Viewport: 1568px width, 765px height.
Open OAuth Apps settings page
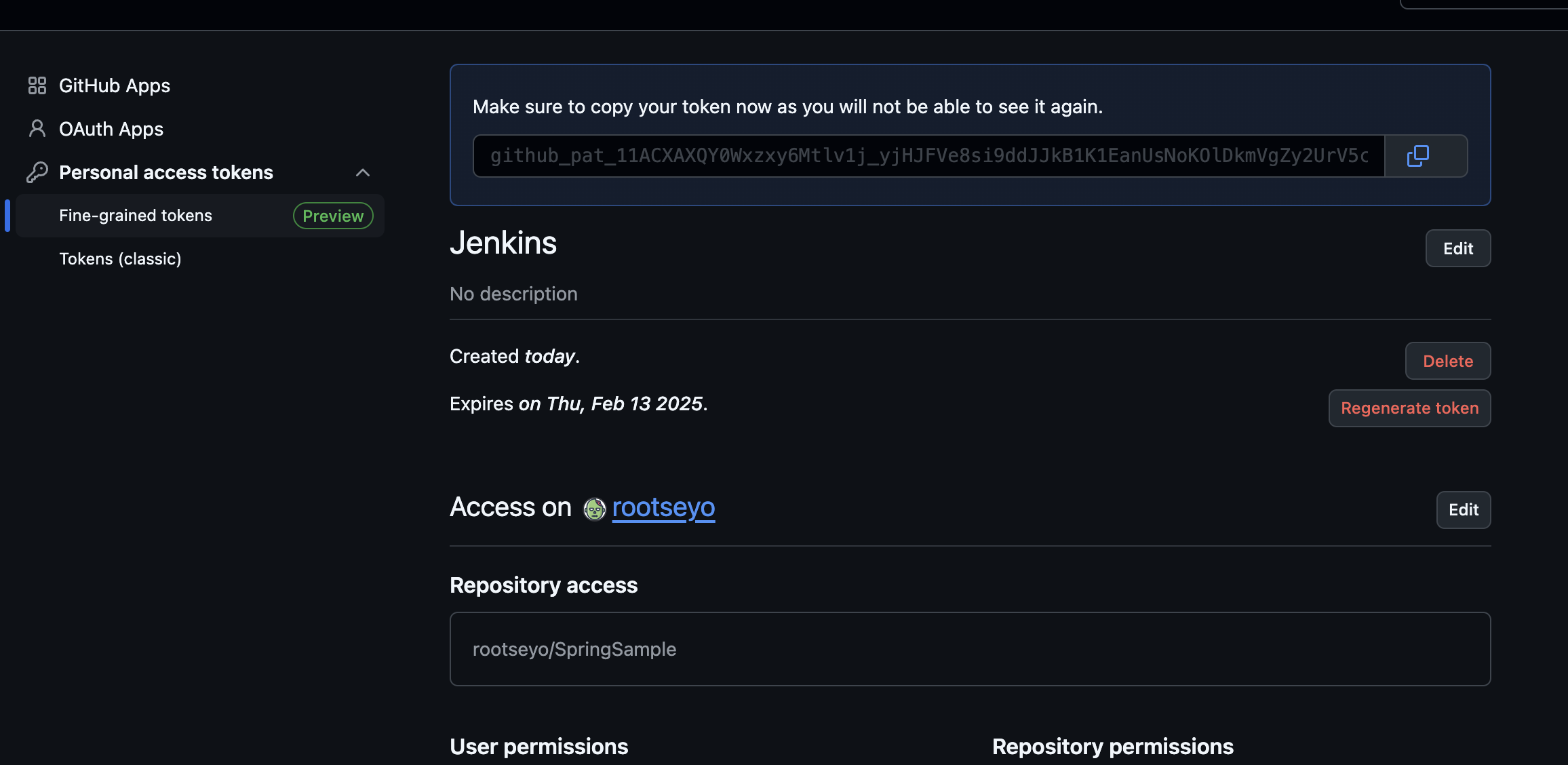[111, 129]
